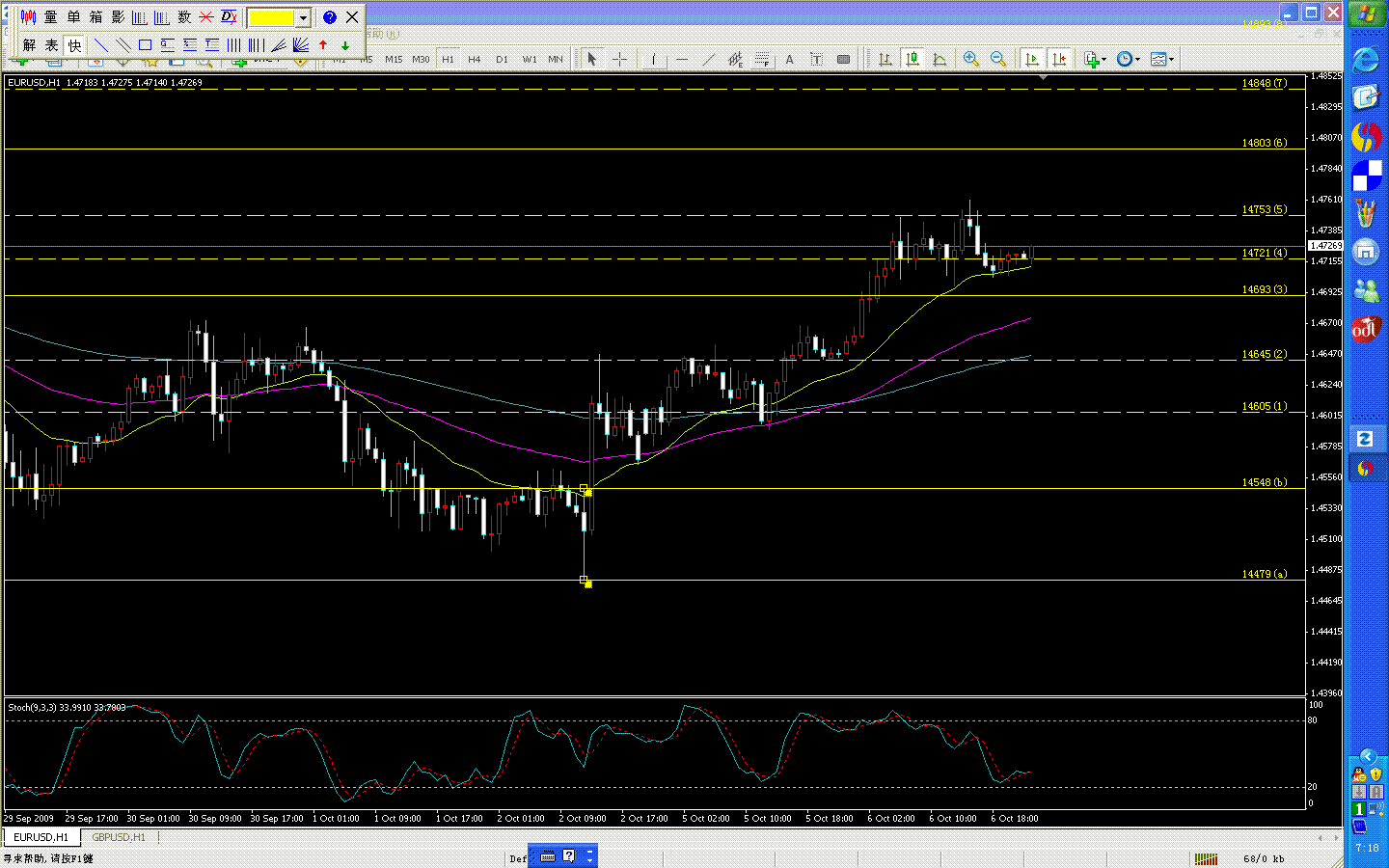Switch to the GBPUSD,H1 chart tab
Screen dimensions: 1389x868
coord(119,837)
